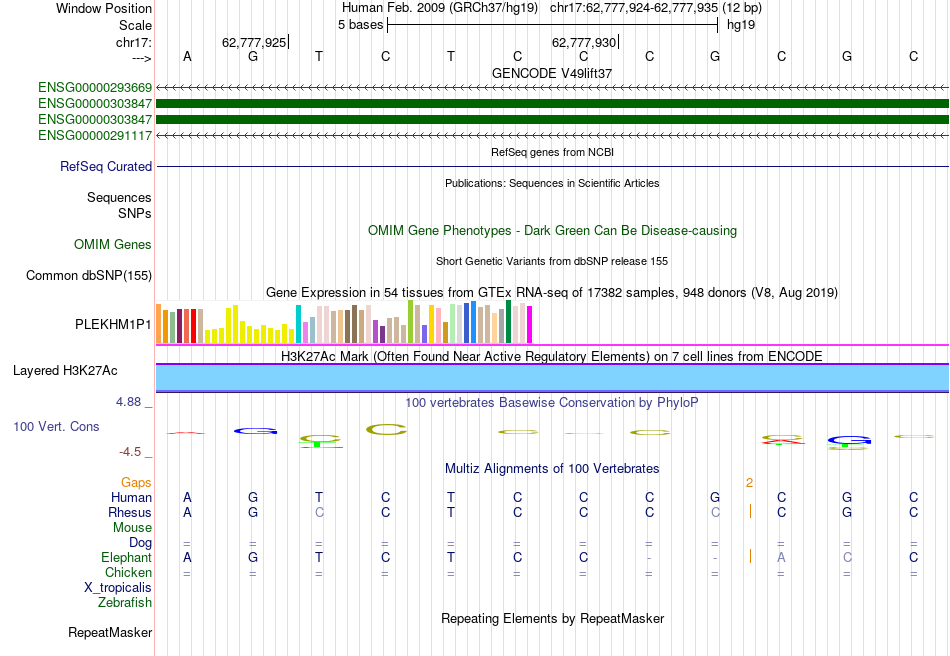Click Multiz Alignments of 100 Vertebrates title
This screenshot has width=950, height=656.
coord(552,469)
